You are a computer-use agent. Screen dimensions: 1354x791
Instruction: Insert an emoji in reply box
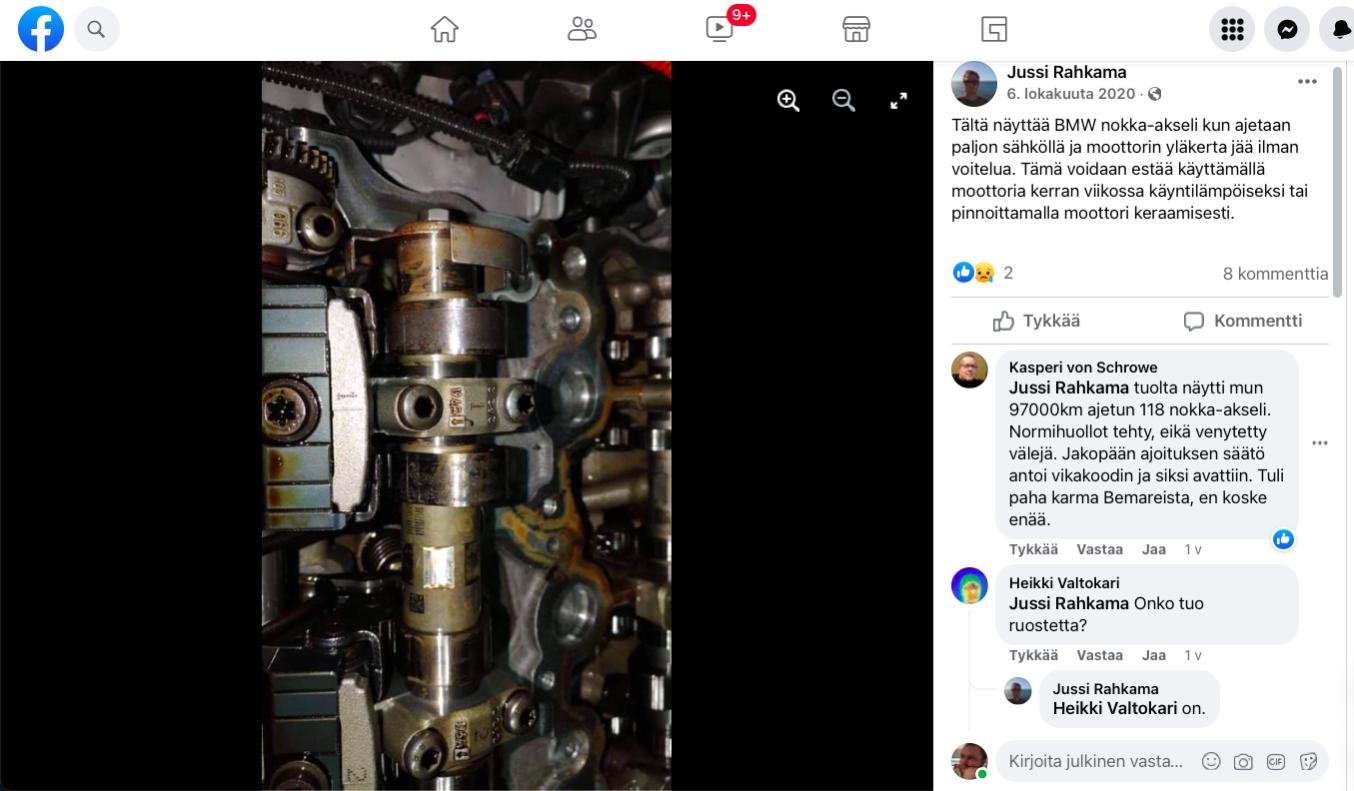(1211, 762)
